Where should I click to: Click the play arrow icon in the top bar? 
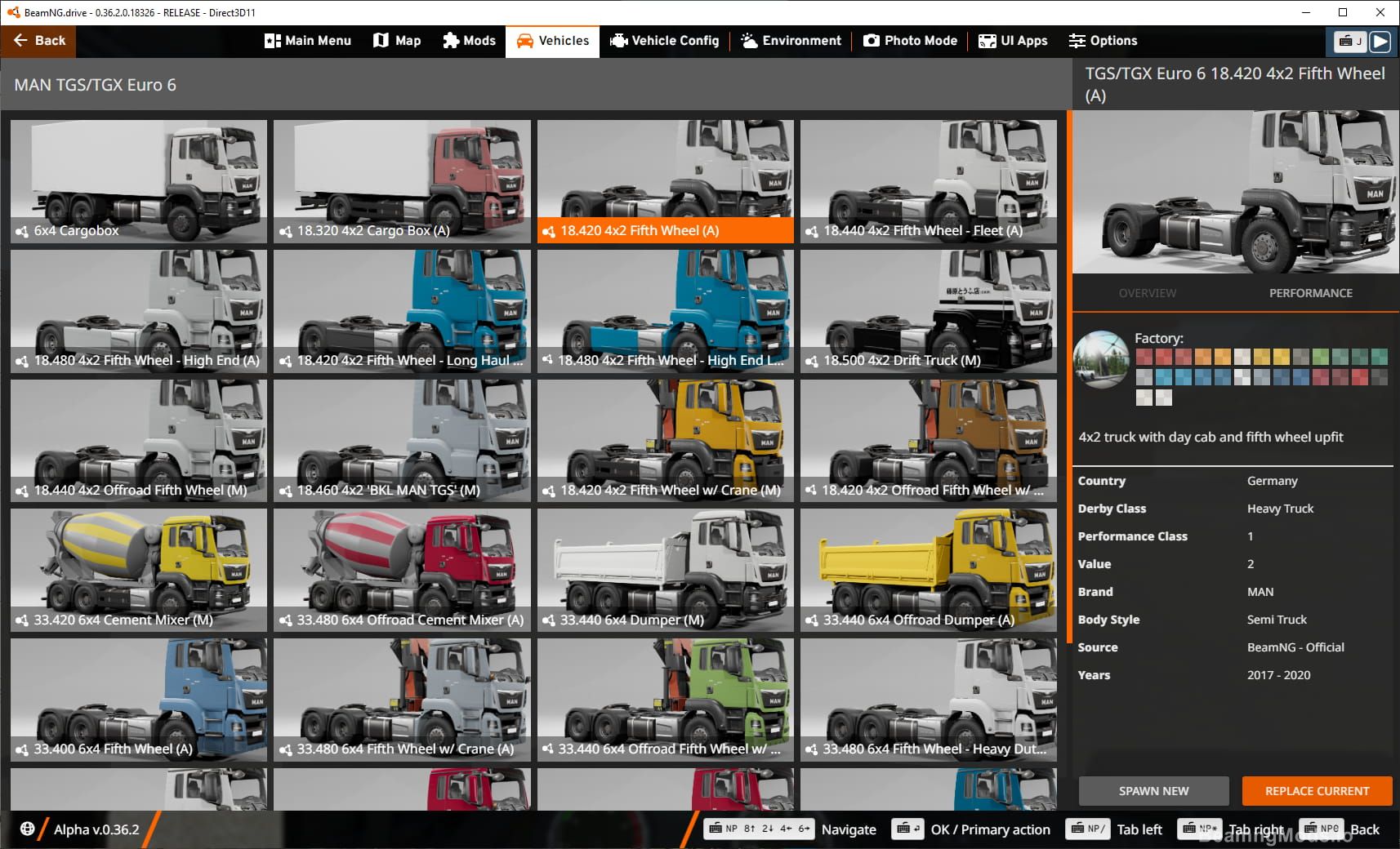tap(1380, 41)
